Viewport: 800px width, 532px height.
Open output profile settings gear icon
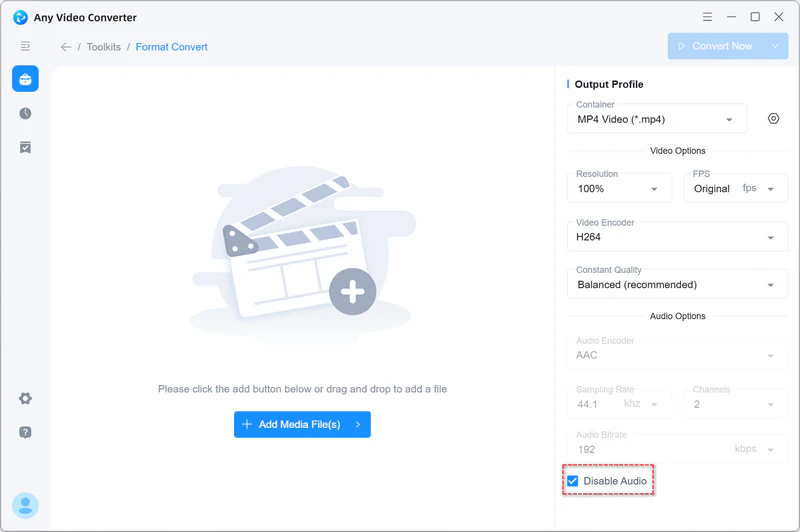tap(773, 119)
